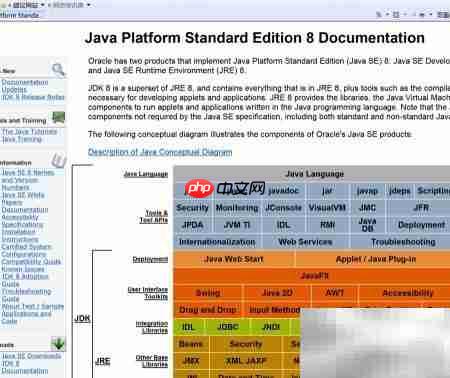This screenshot has height=378, width=450.
Task: Open About Test / Sample Applications link
Action: 32,314
